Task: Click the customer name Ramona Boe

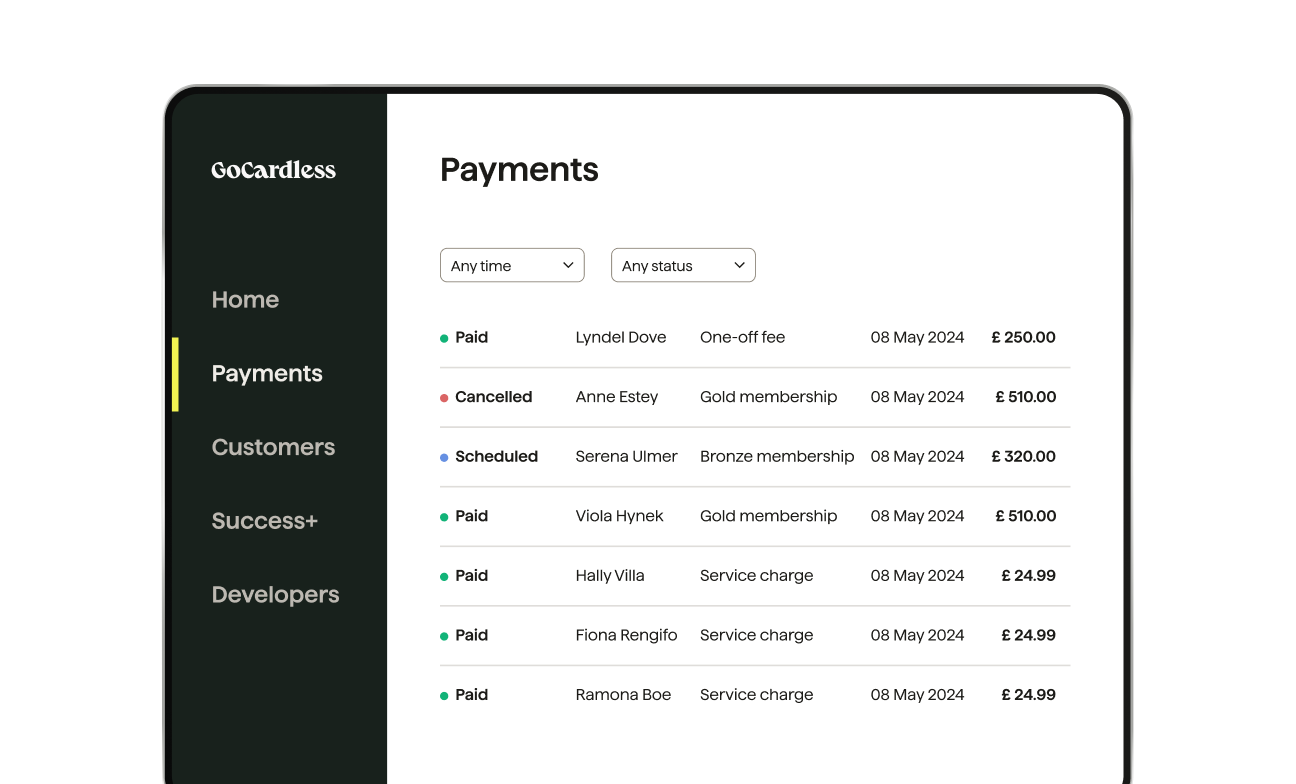Action: (623, 695)
